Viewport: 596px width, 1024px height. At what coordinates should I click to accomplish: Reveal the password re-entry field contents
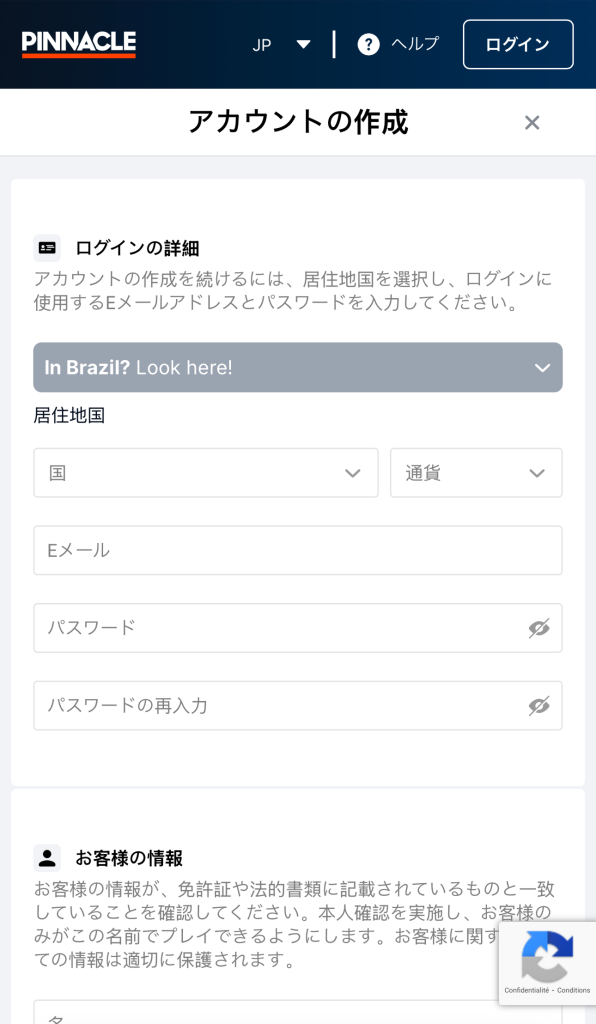pyautogui.click(x=539, y=705)
